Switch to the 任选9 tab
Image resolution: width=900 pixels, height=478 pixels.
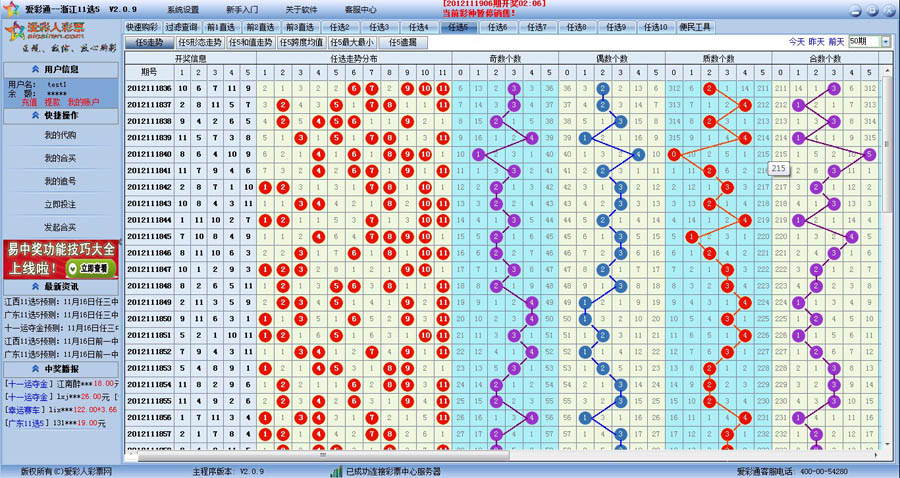[616, 27]
